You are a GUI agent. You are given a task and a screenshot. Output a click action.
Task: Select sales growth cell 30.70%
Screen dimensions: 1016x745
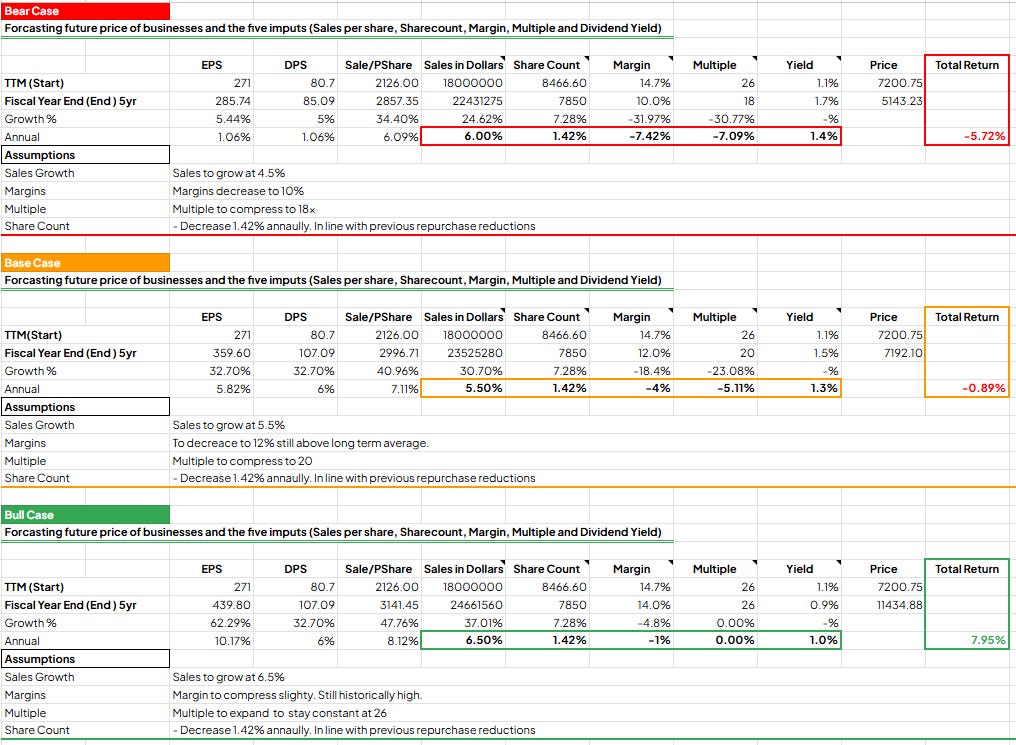pos(481,371)
